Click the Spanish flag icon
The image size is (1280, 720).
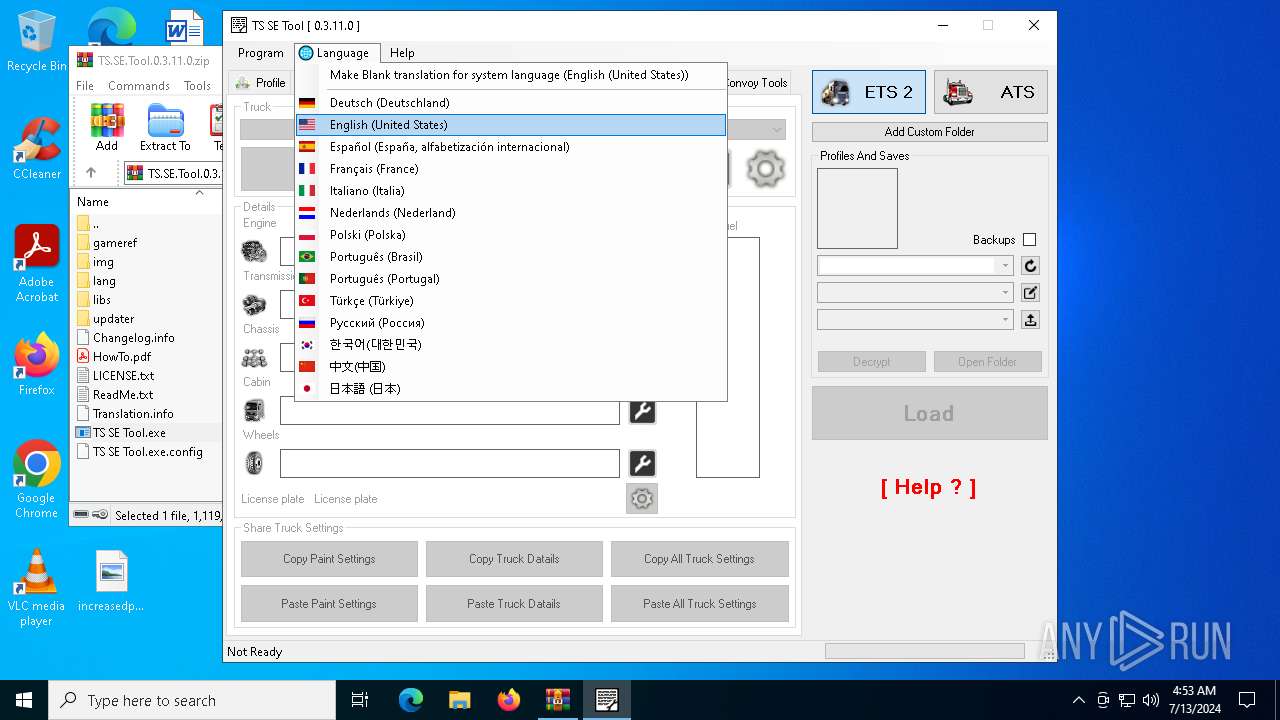[x=307, y=147]
